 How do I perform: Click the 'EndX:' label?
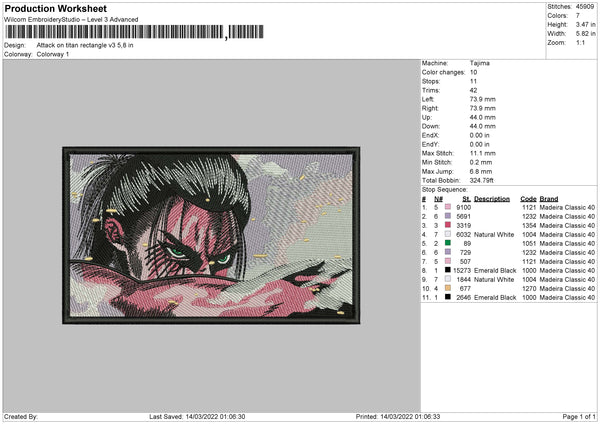tap(430, 135)
